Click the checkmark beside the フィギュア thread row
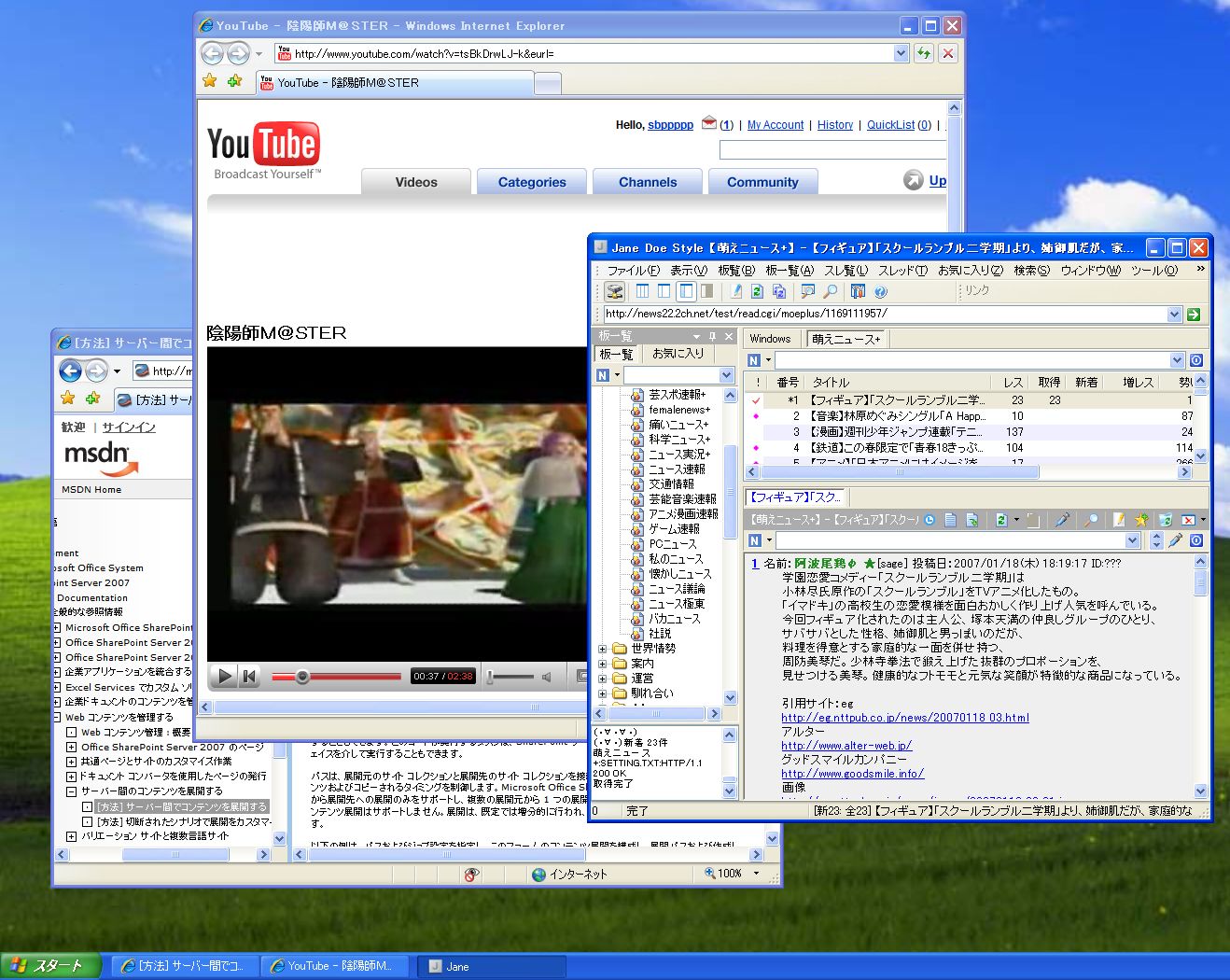This screenshot has width=1230, height=980. (x=756, y=400)
